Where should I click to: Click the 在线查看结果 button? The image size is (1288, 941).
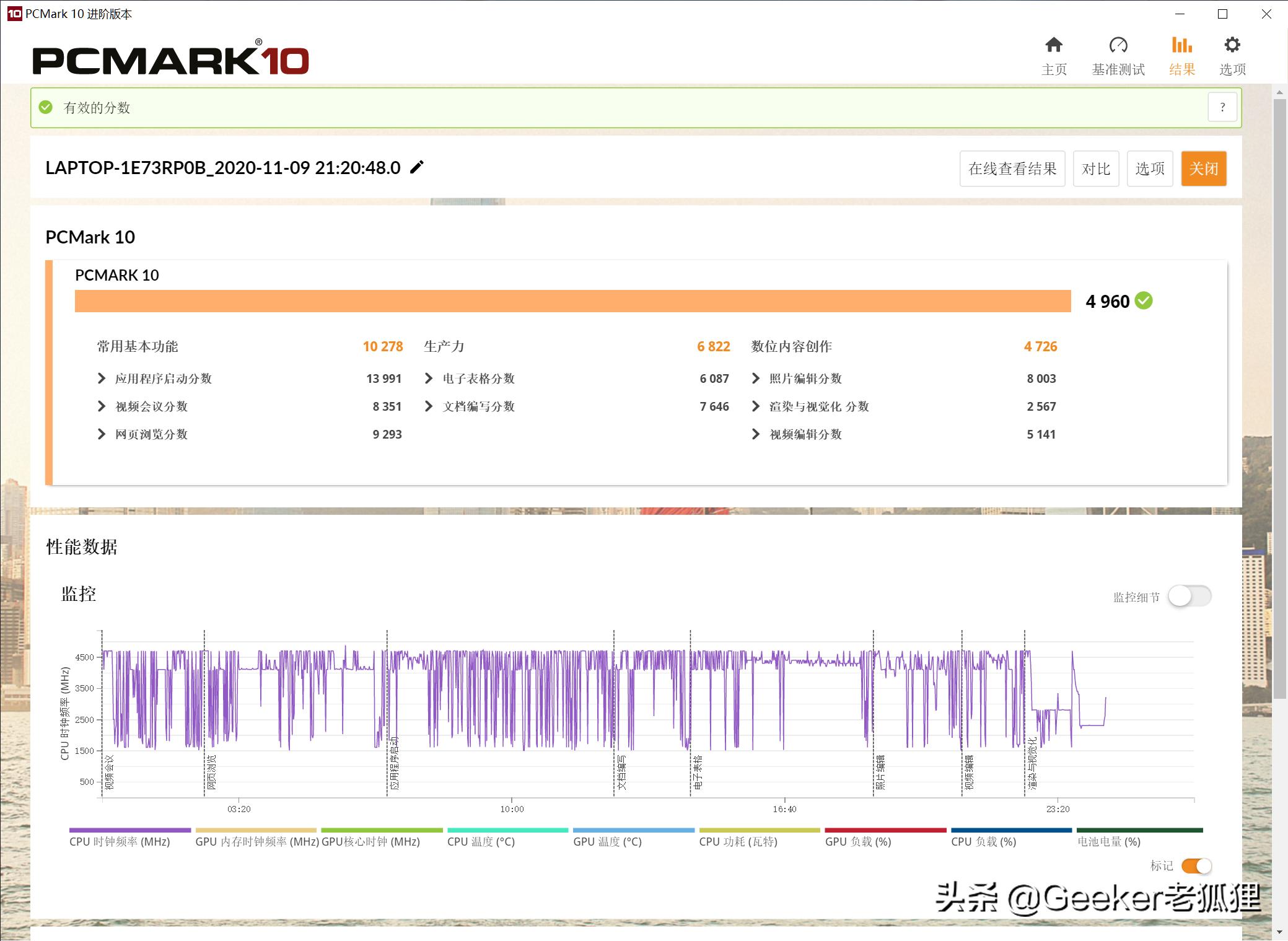click(1012, 169)
